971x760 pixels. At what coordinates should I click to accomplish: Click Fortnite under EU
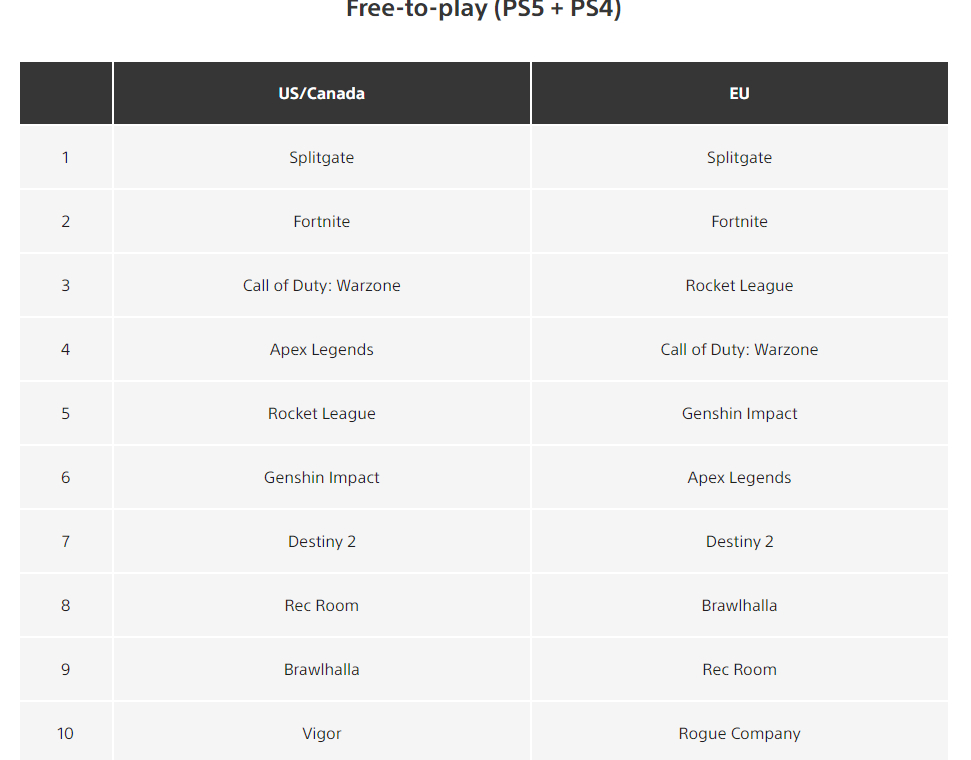coord(739,221)
